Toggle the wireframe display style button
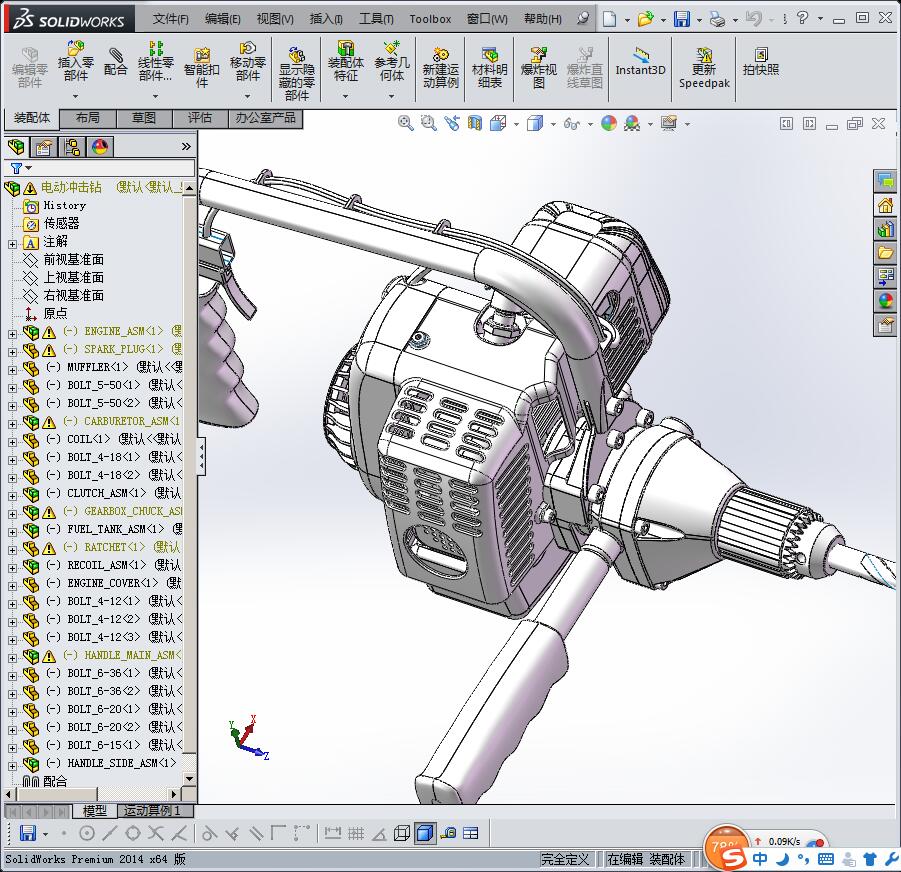Screen dimensions: 901x872 (401, 833)
